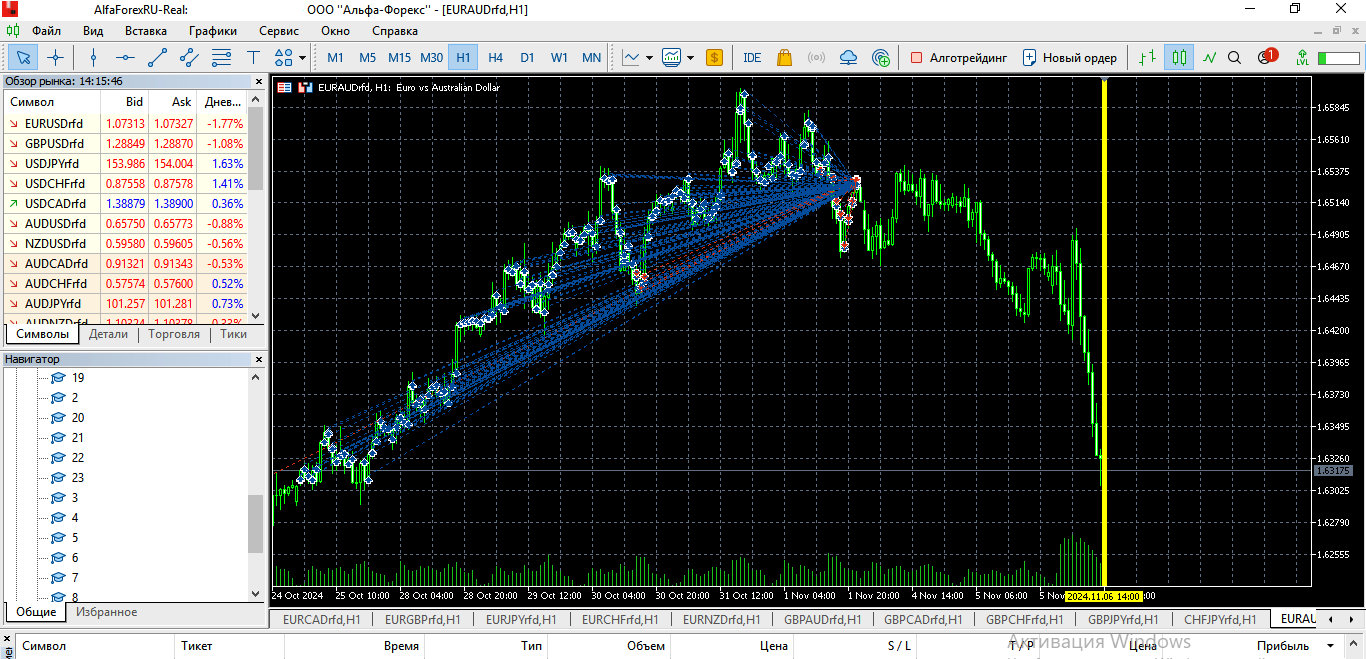1366x659 pixels.
Task: Switch chart to bar chart mode
Action: tap(1148, 57)
